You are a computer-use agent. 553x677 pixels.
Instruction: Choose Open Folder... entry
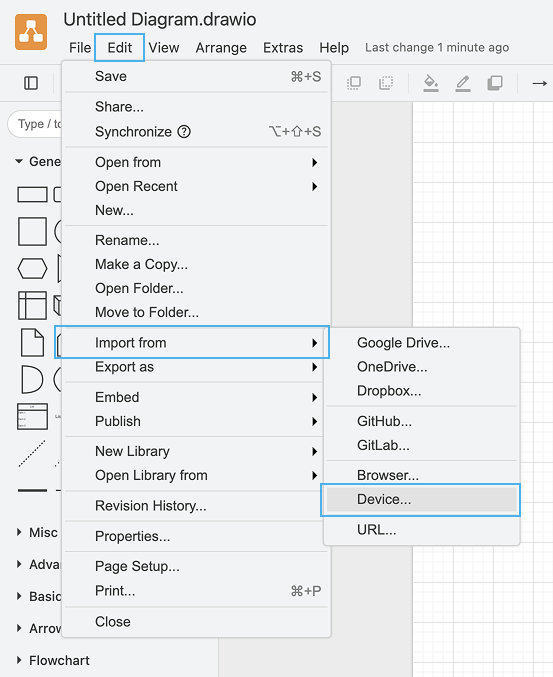point(196,288)
